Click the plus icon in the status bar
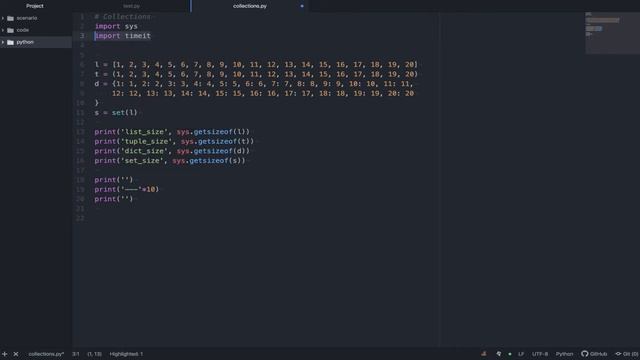 pos(4,354)
